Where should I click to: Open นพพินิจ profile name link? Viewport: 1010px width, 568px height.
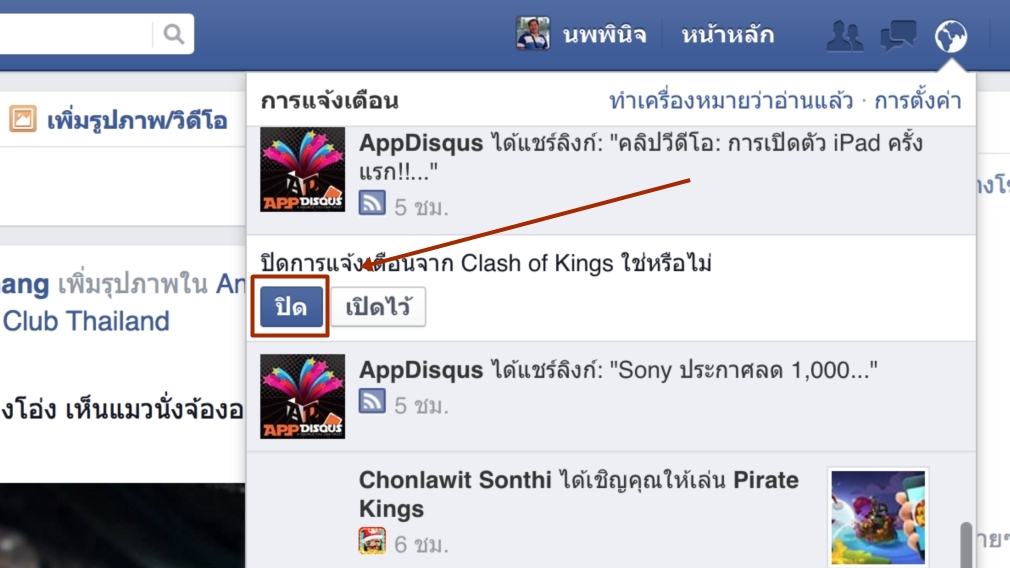point(604,34)
